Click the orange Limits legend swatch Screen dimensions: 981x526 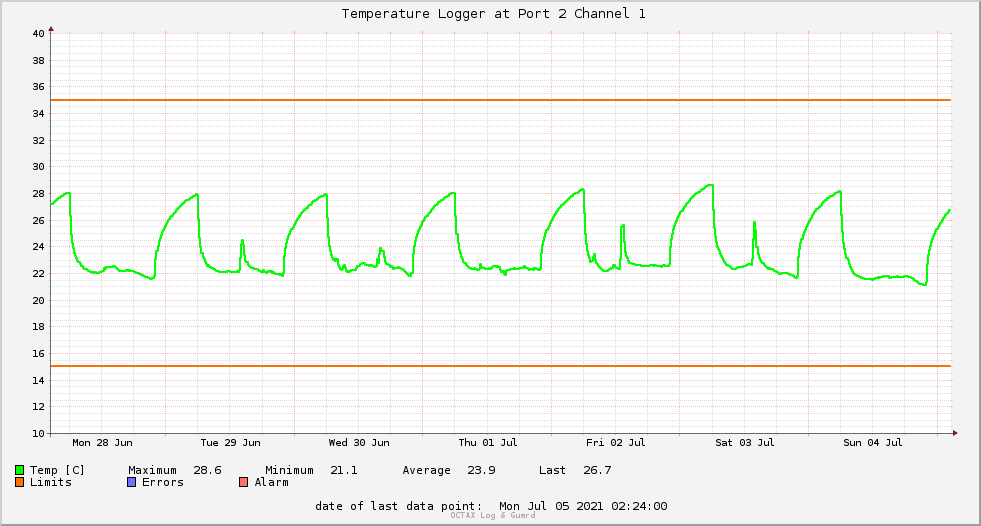click(x=19, y=482)
